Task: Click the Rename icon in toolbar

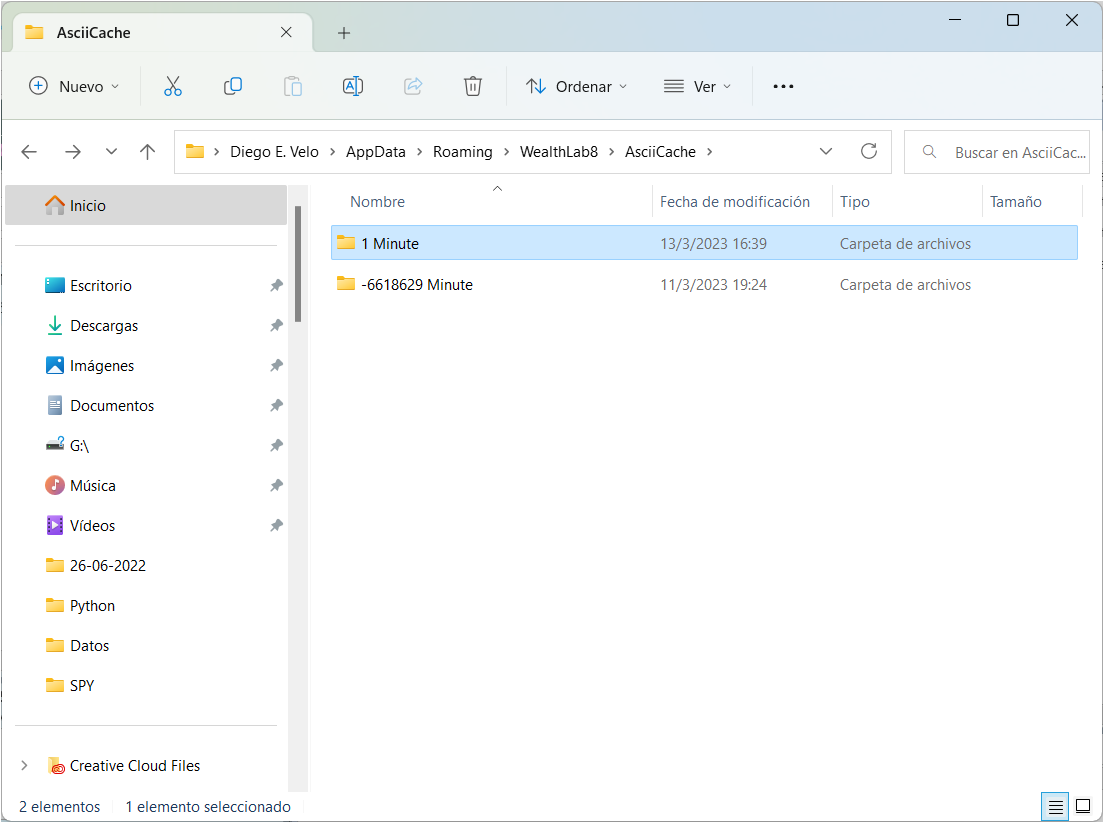Action: tap(353, 86)
